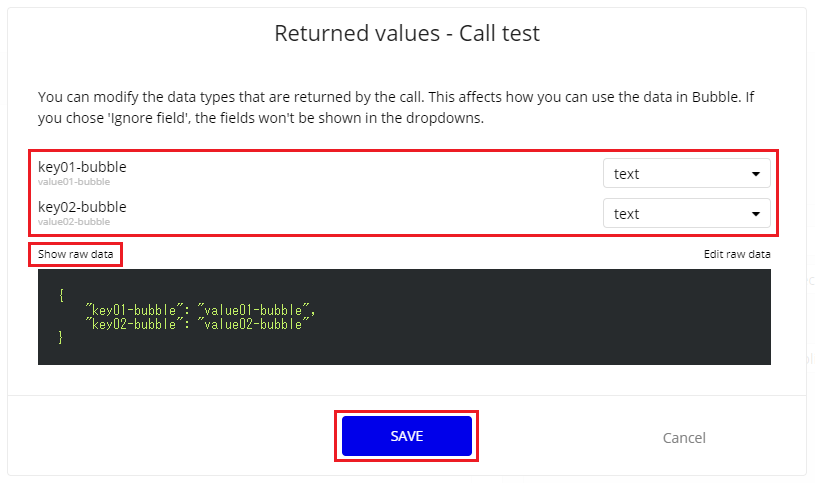The height and width of the screenshot is (483, 815).
Task: Open the Edit raw data link
Action: 737,254
